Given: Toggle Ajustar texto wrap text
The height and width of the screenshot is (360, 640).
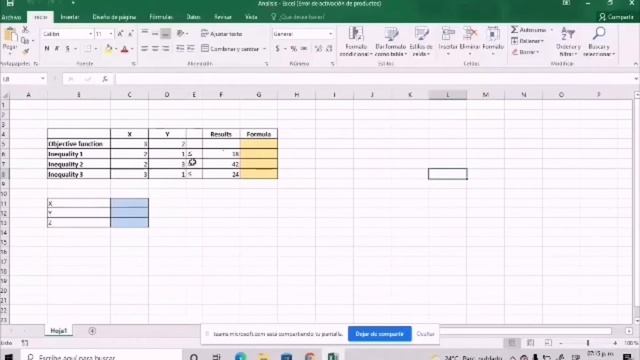Looking at the screenshot, I should click(222, 34).
